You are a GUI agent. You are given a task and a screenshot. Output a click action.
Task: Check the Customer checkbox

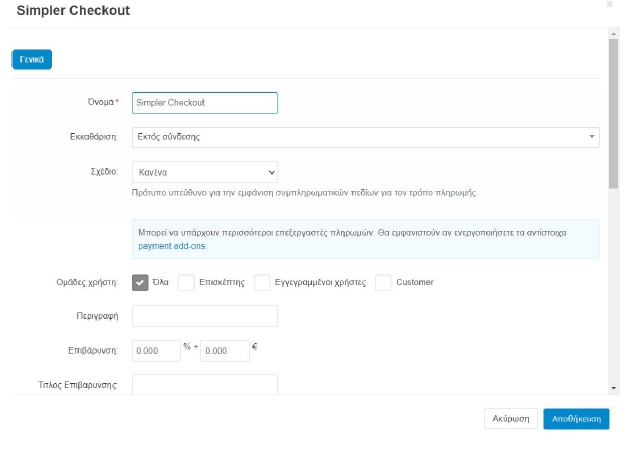(x=383, y=283)
